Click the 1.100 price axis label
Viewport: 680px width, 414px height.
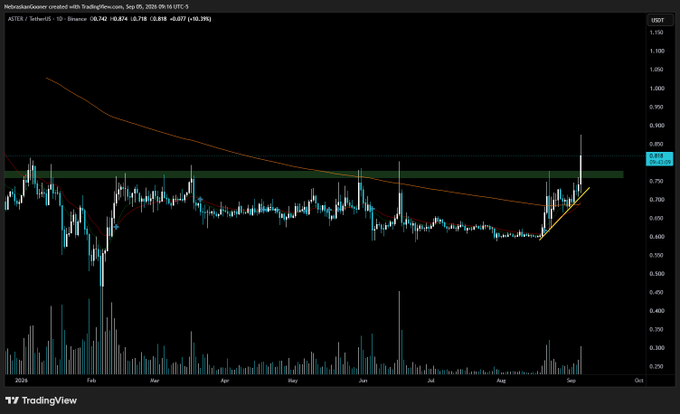[x=657, y=51]
